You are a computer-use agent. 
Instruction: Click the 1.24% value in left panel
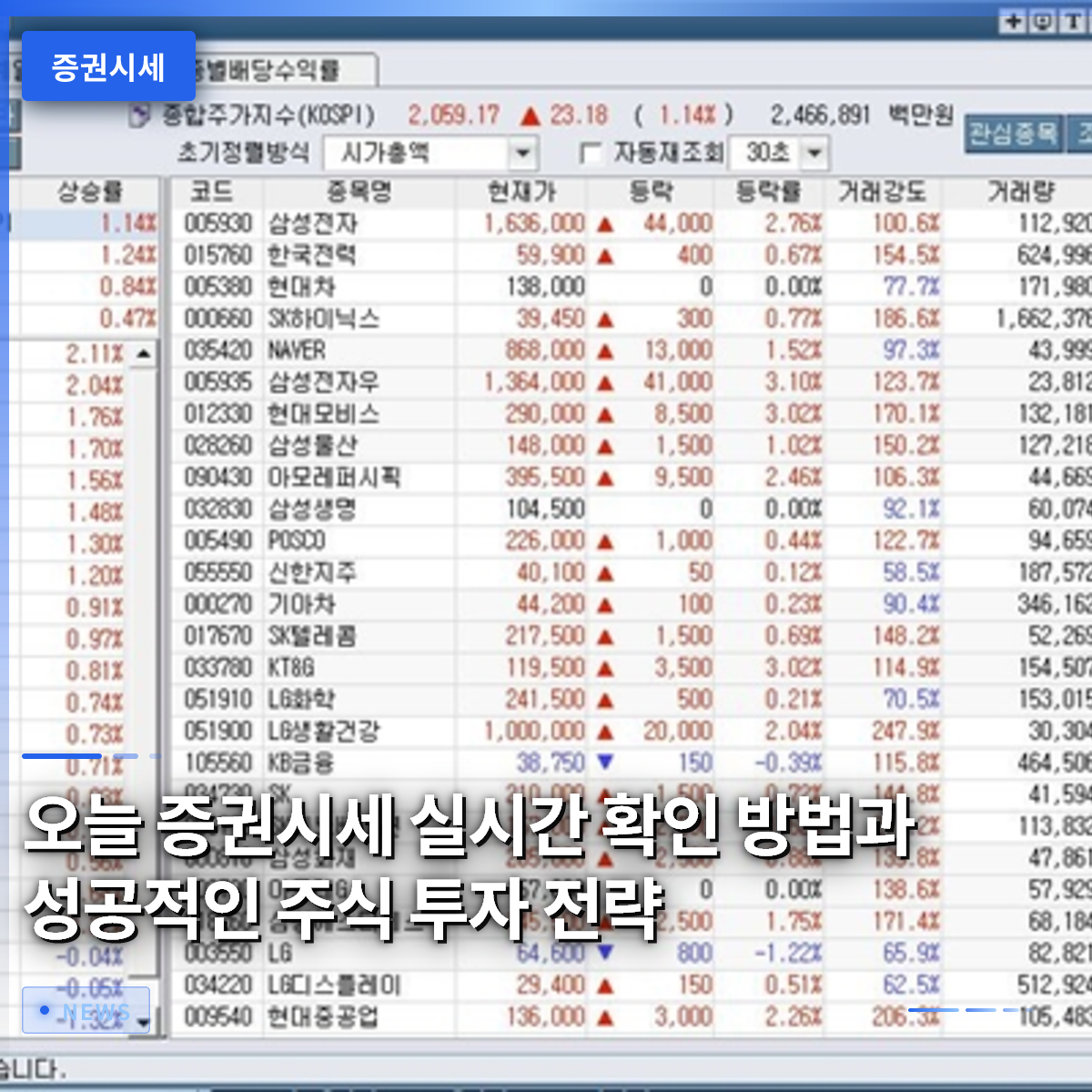click(x=127, y=256)
